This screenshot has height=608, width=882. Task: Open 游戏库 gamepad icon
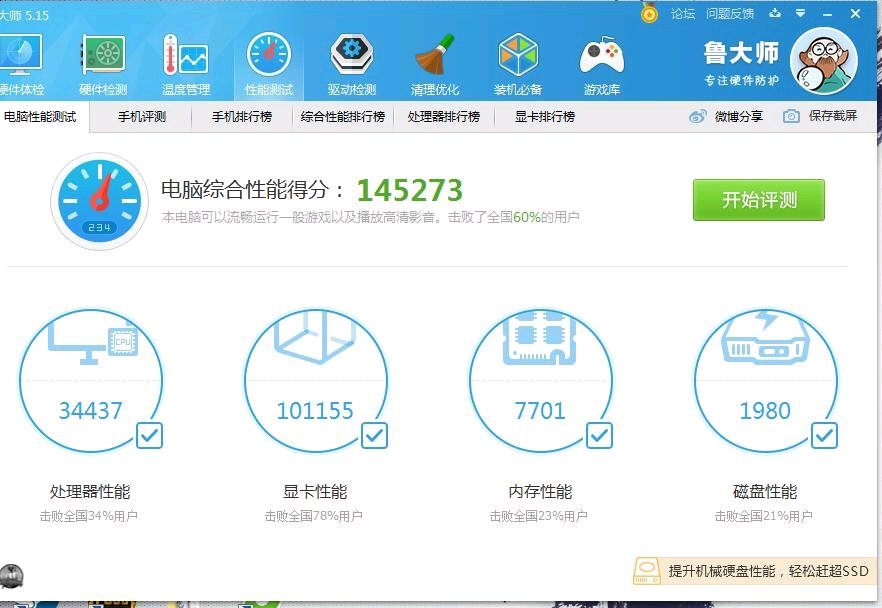tap(601, 56)
